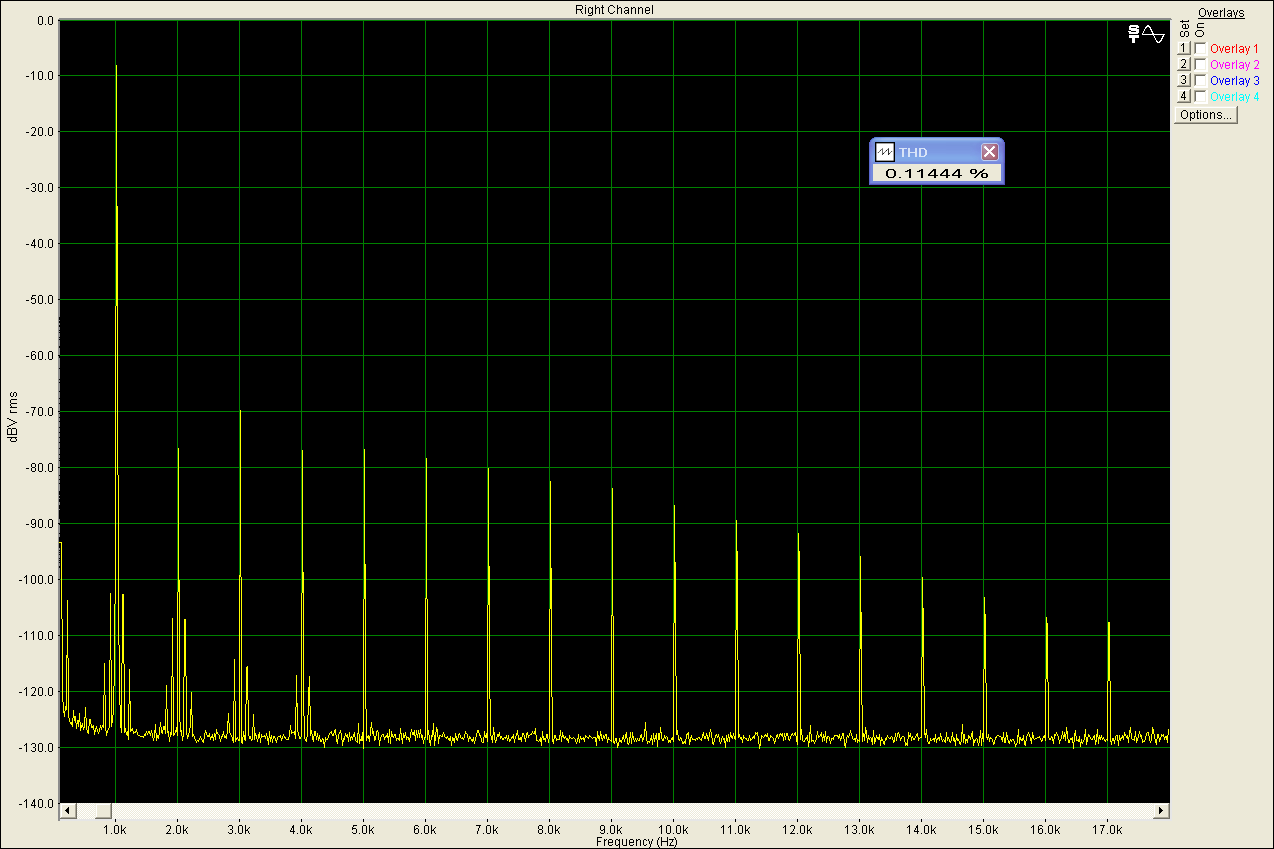Click the sine wave icon on graph

1153,34
